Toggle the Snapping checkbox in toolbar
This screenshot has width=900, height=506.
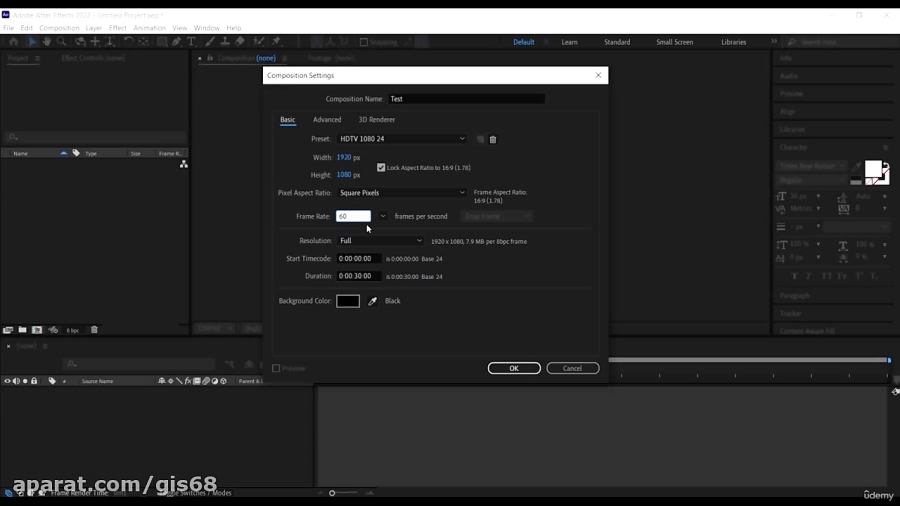coord(363,42)
